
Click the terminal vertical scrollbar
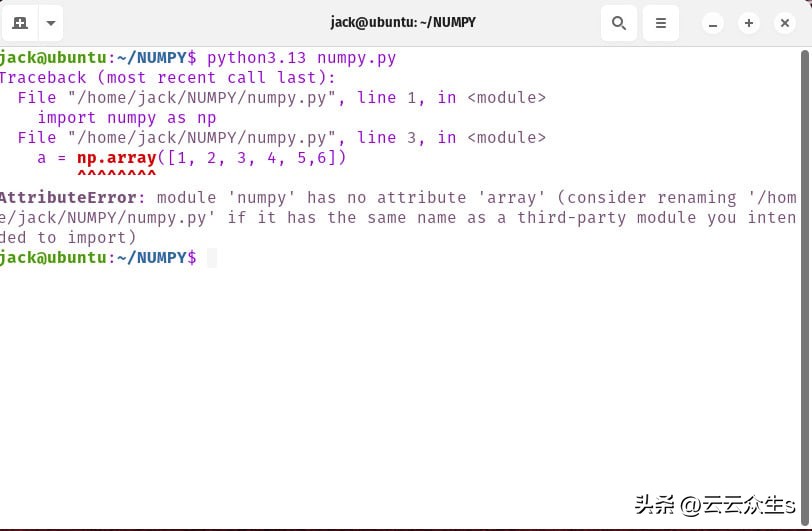805,288
